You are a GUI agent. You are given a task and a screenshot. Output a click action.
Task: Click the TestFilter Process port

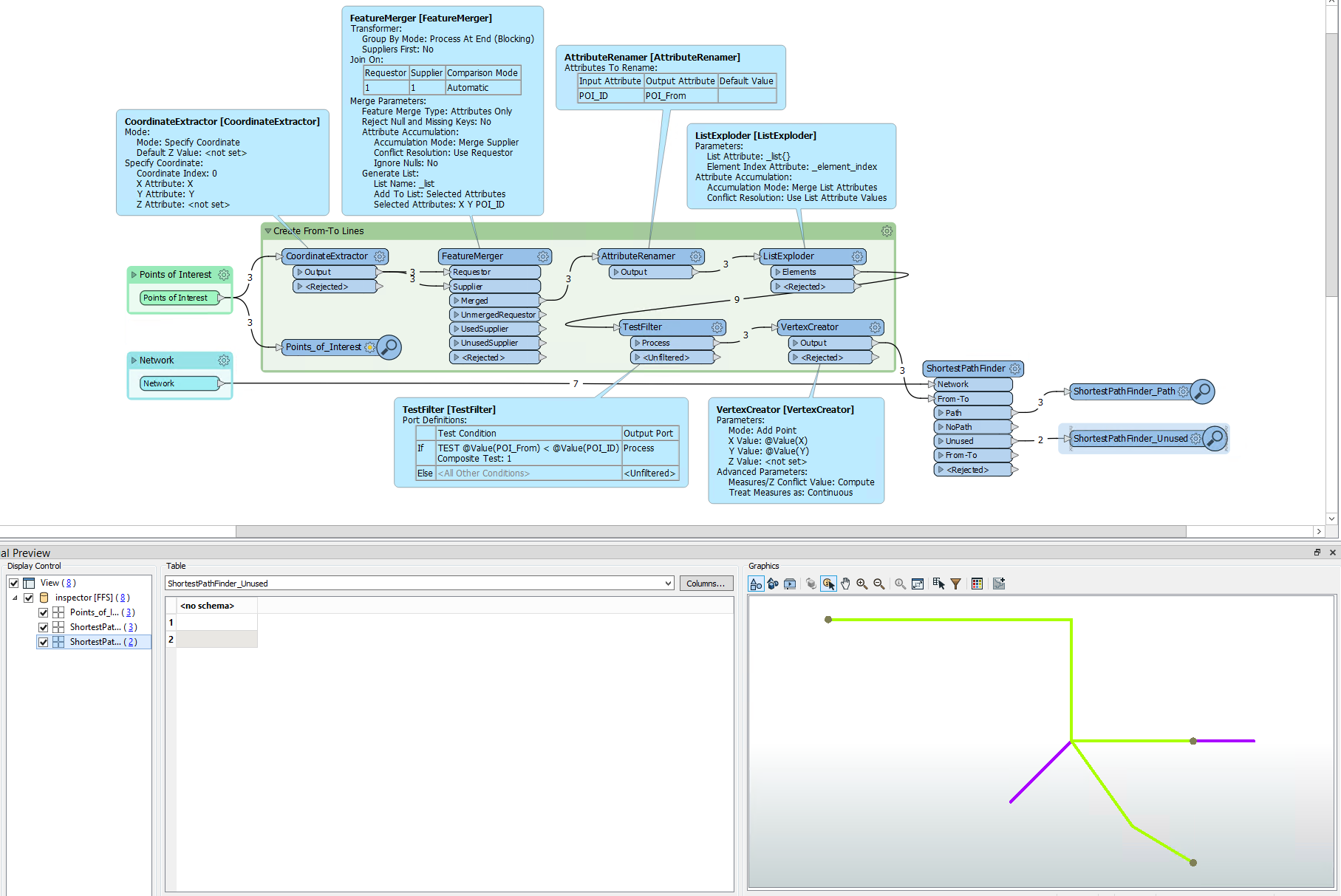(672, 343)
